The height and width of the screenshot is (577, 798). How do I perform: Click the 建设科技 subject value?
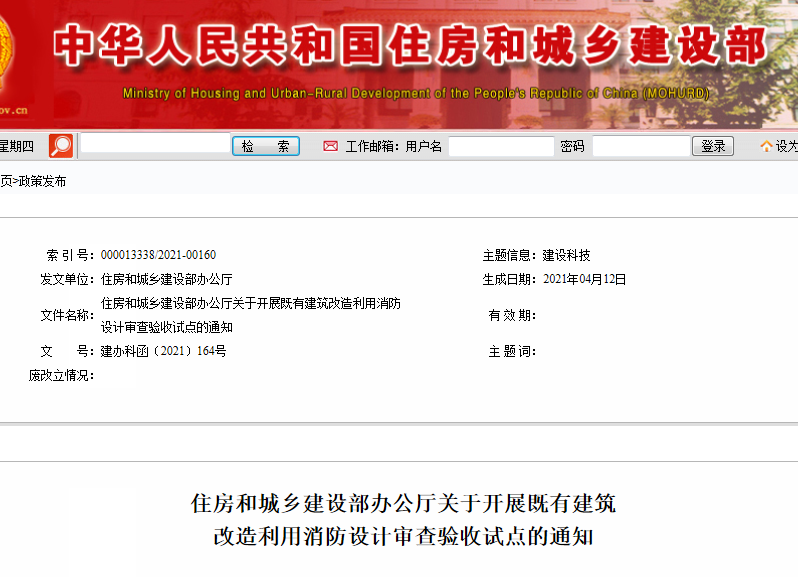[x=566, y=255]
